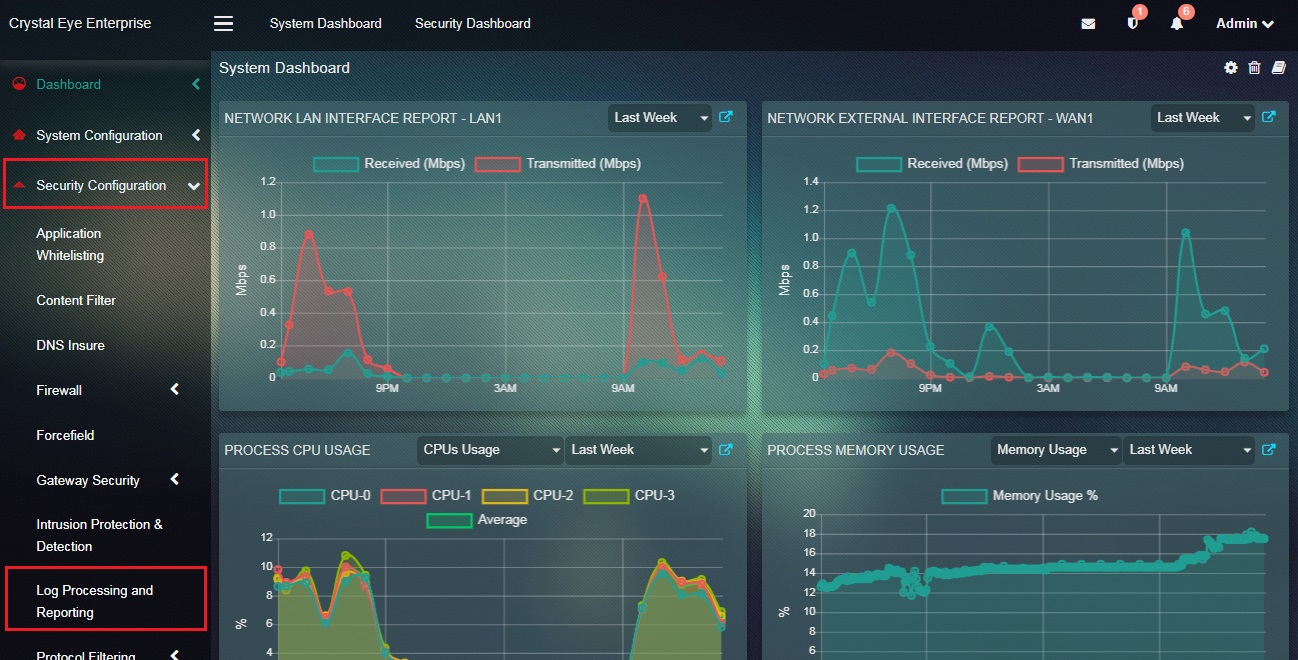
Task: Open Log Processing and Reporting
Action: tap(95, 601)
